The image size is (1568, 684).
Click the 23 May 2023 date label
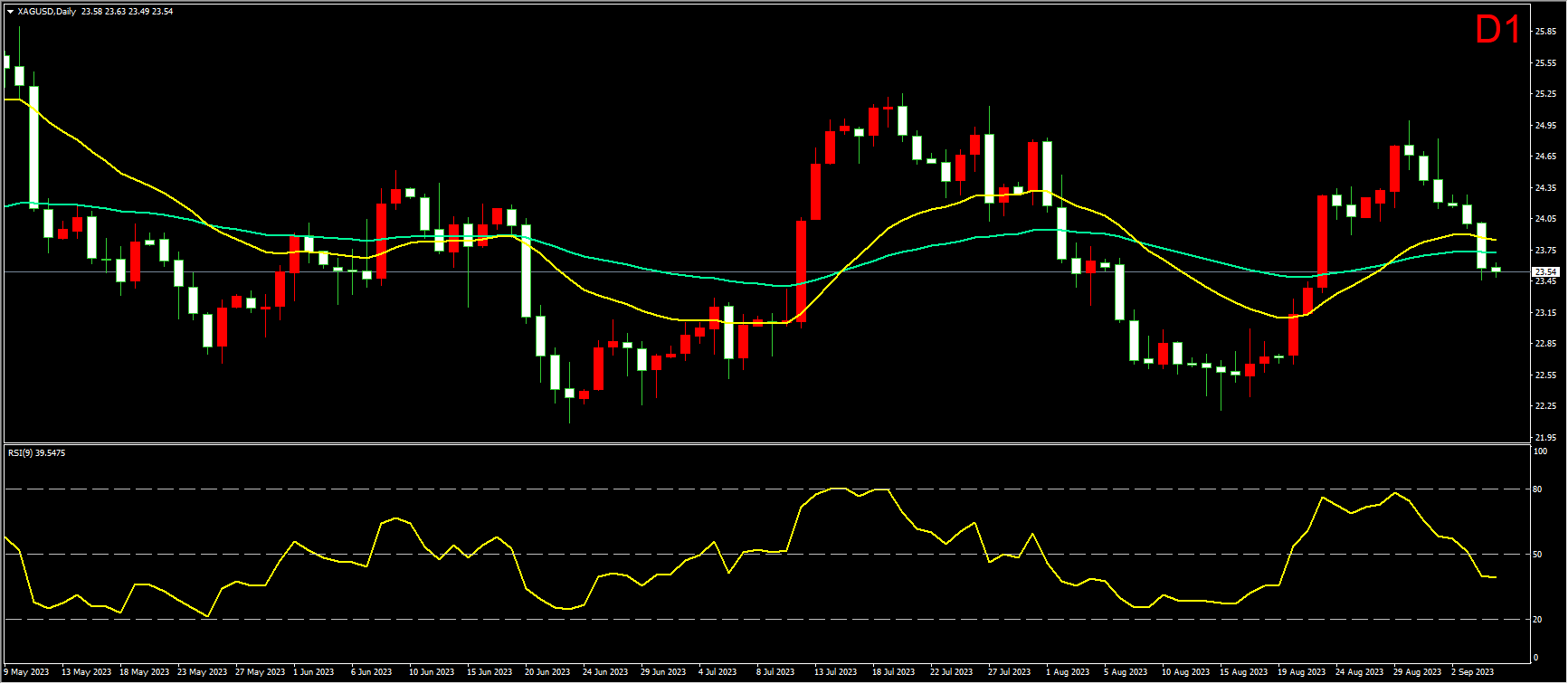[x=203, y=672]
